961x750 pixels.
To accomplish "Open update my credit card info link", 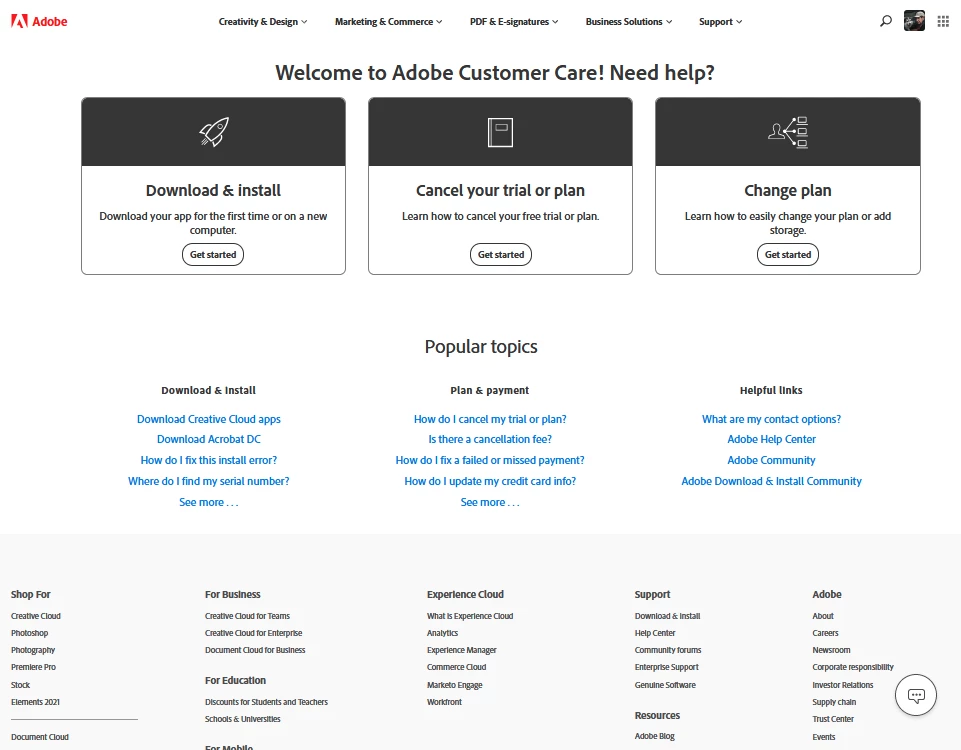I will tap(490, 481).
